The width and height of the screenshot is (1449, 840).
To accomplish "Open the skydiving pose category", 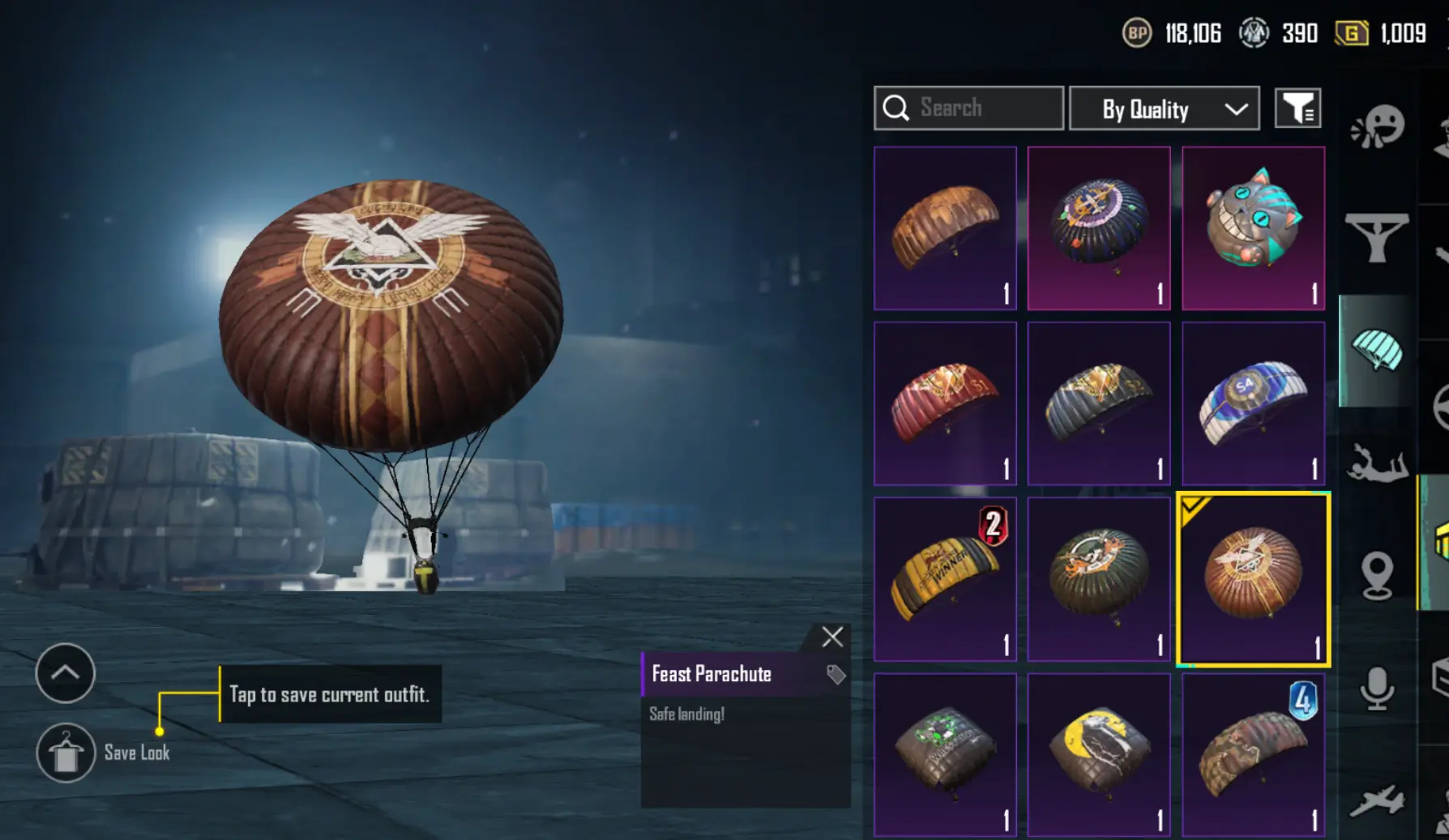I will (x=1377, y=463).
